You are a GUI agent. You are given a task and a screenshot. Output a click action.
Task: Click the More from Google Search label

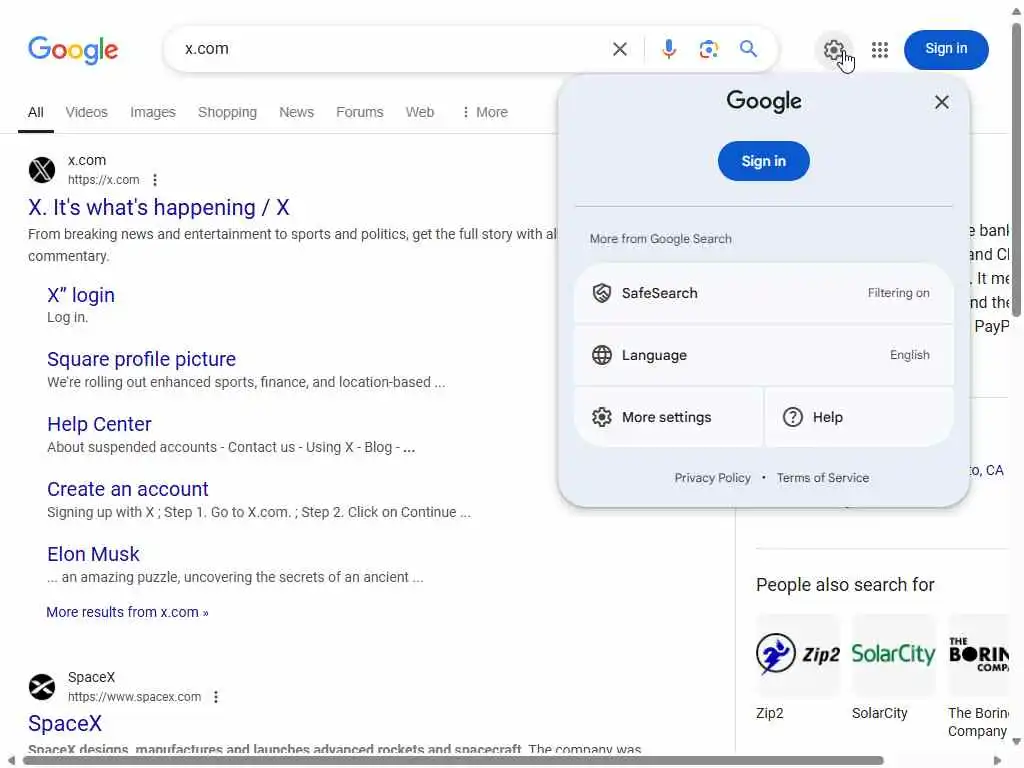point(660,239)
